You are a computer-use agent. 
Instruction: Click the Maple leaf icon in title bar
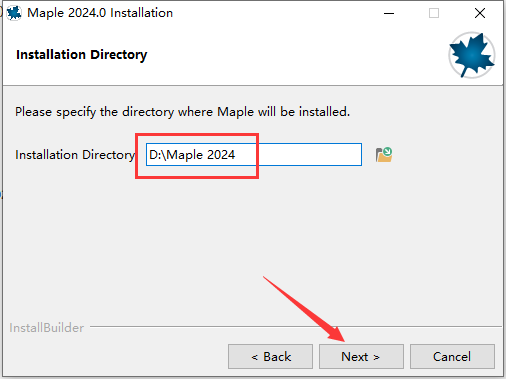[14, 13]
